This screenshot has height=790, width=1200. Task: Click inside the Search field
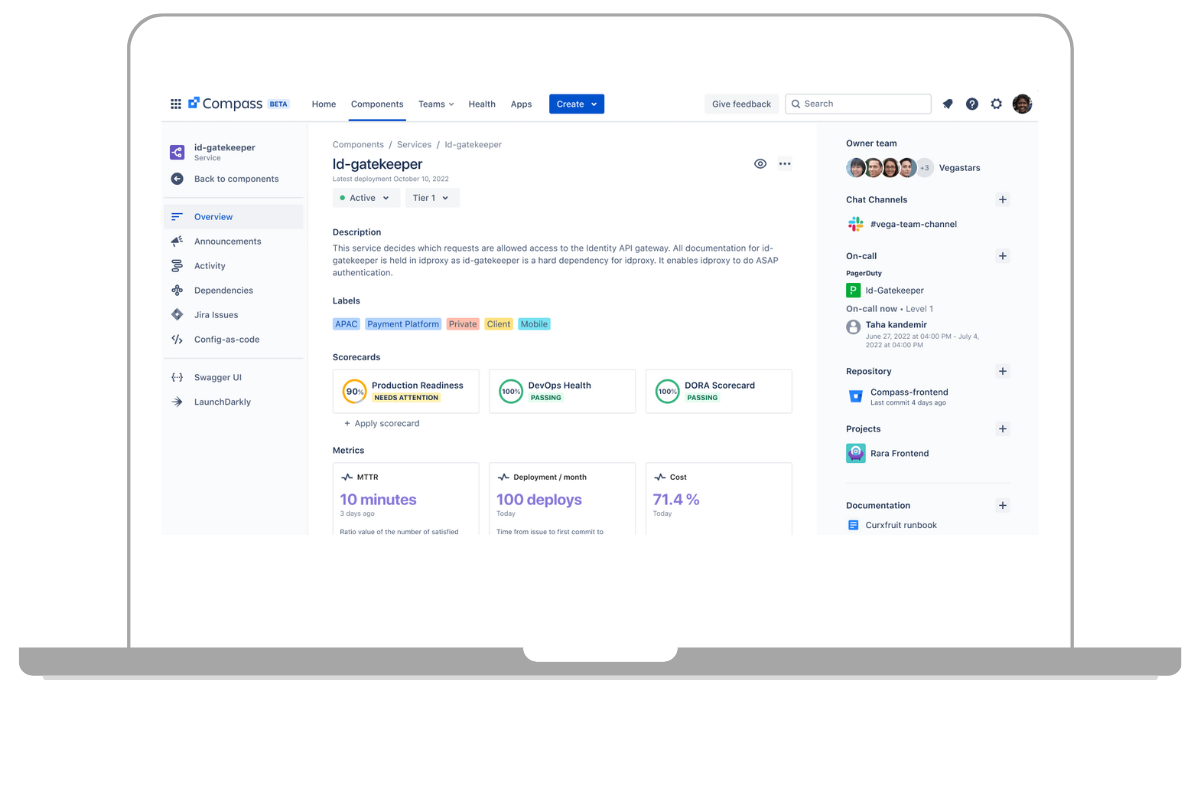858,103
